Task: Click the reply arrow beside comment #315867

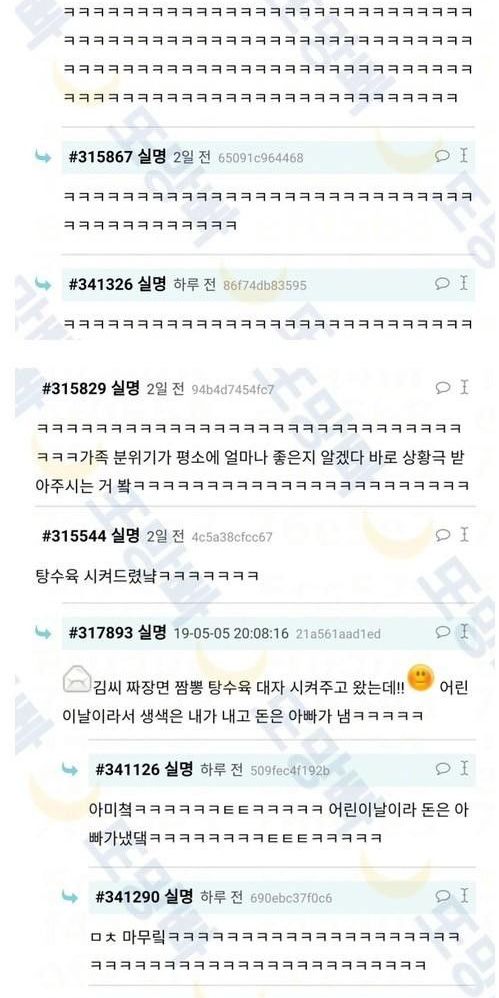Action: (x=43, y=157)
